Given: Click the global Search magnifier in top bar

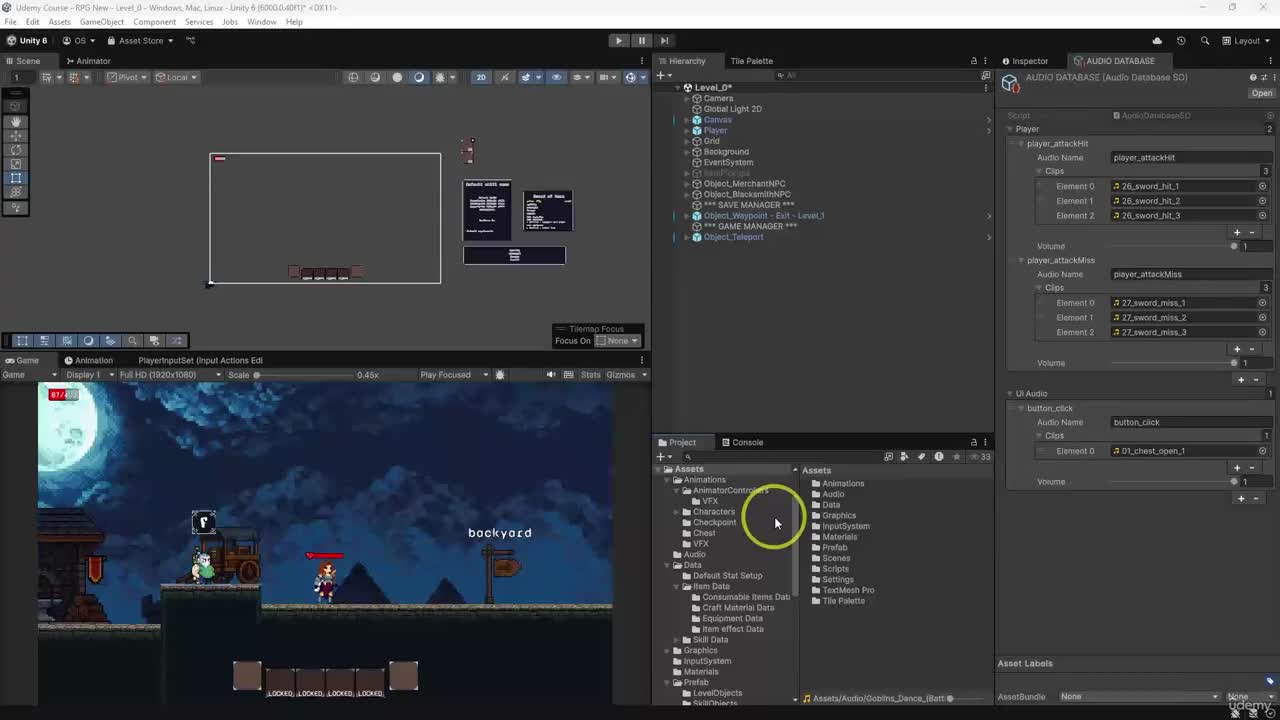Looking at the screenshot, I should point(1204,41).
